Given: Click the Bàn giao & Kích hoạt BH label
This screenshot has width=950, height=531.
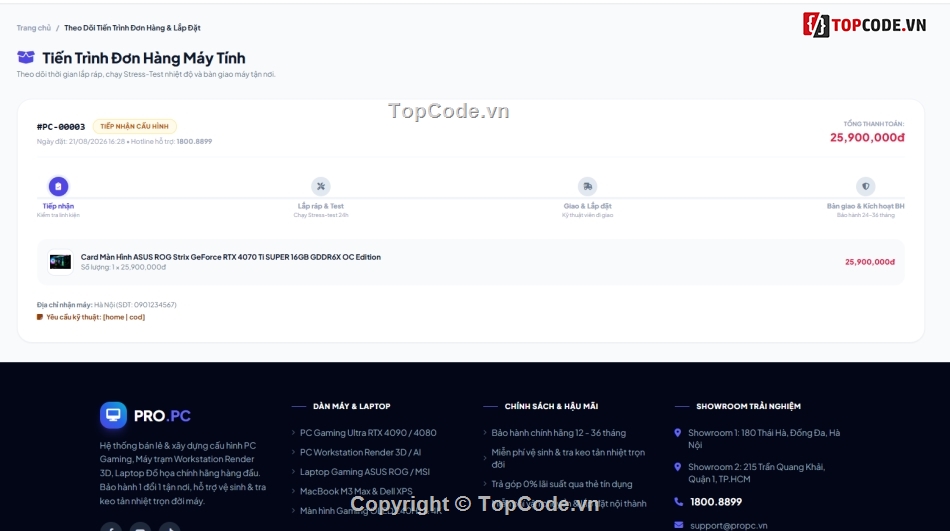Looking at the screenshot, I should coord(865,206).
